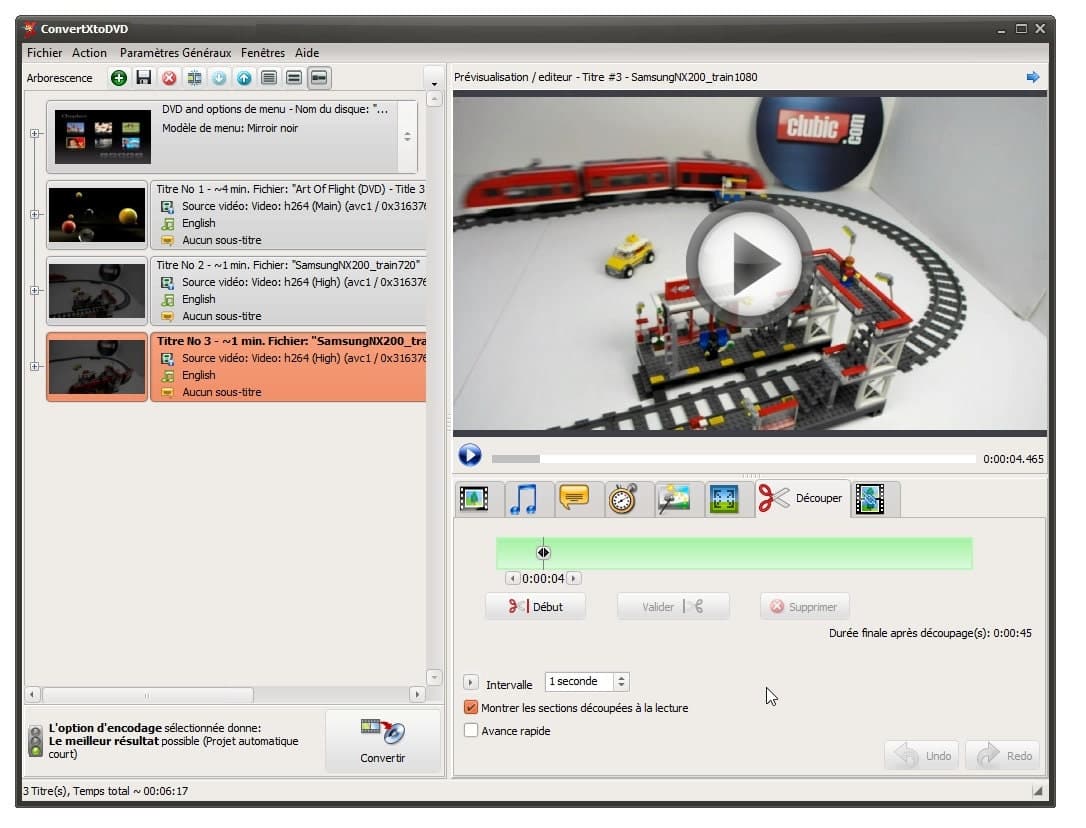This screenshot has width=1086, height=828.
Task: Move the selected title down with the down arrow icon
Action: [222, 79]
